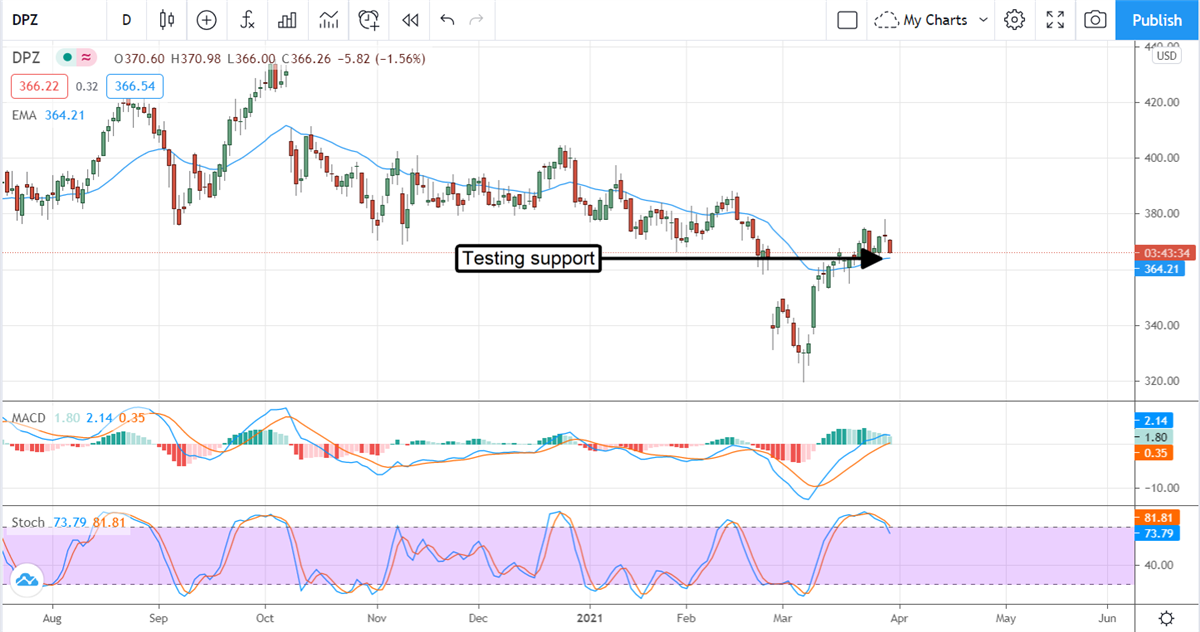The height and width of the screenshot is (632, 1200).
Task: Undo last chart action
Action: [x=447, y=20]
